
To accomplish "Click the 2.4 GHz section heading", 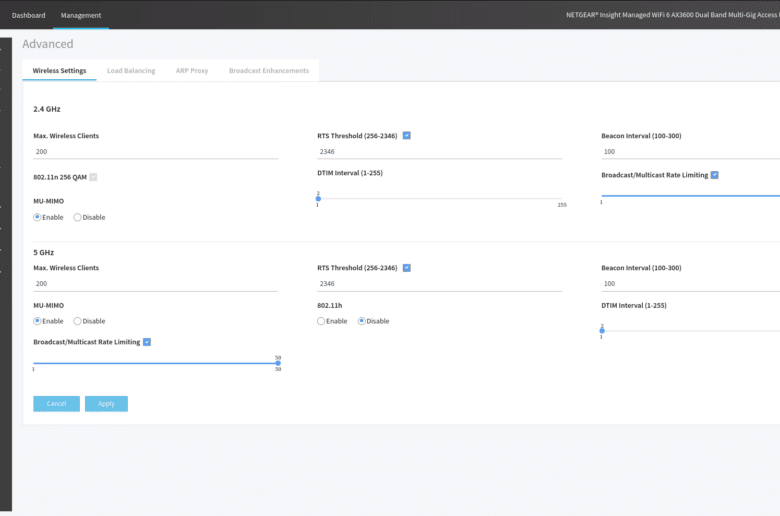I will coord(47,109).
